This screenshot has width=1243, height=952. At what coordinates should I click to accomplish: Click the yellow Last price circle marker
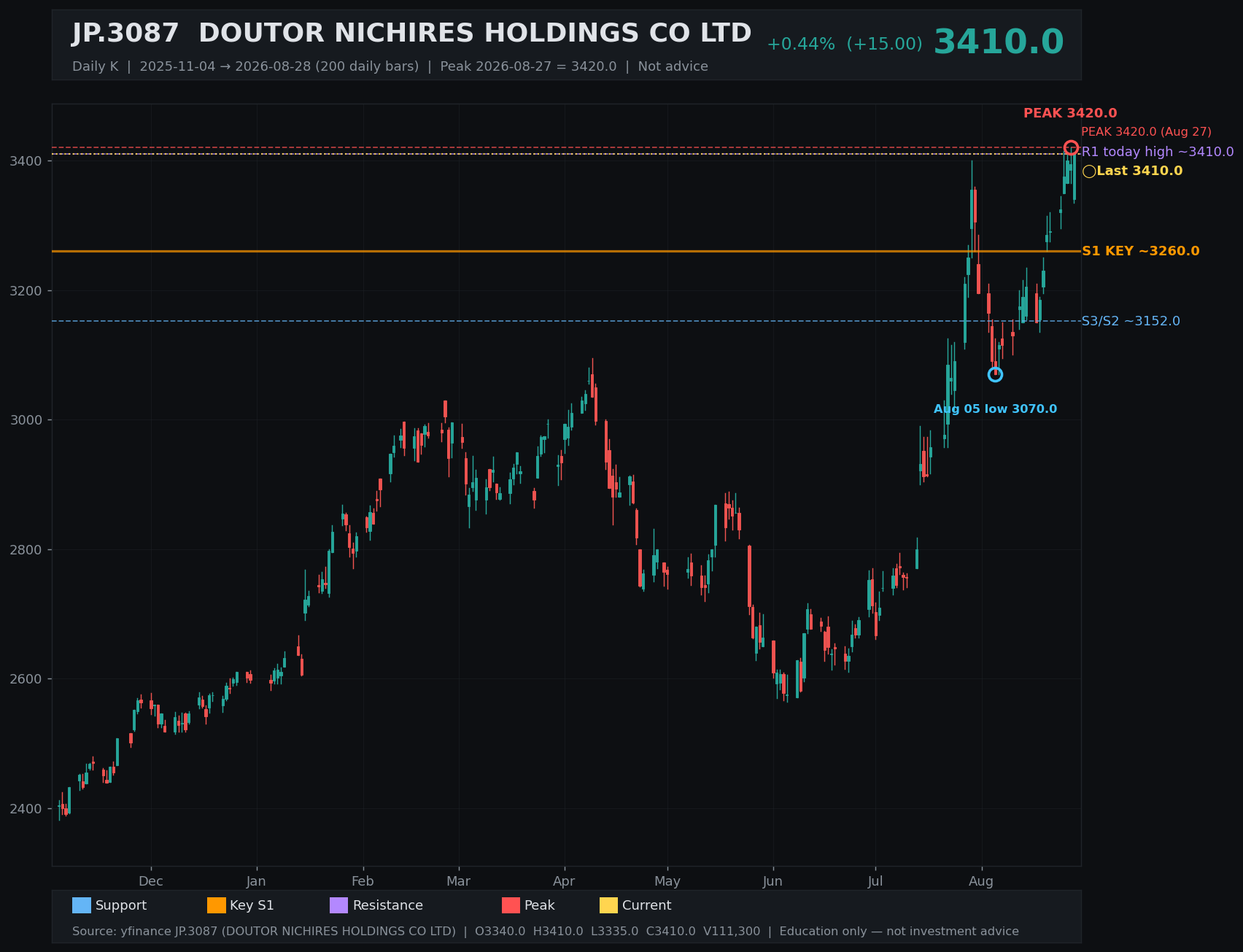click(1089, 171)
